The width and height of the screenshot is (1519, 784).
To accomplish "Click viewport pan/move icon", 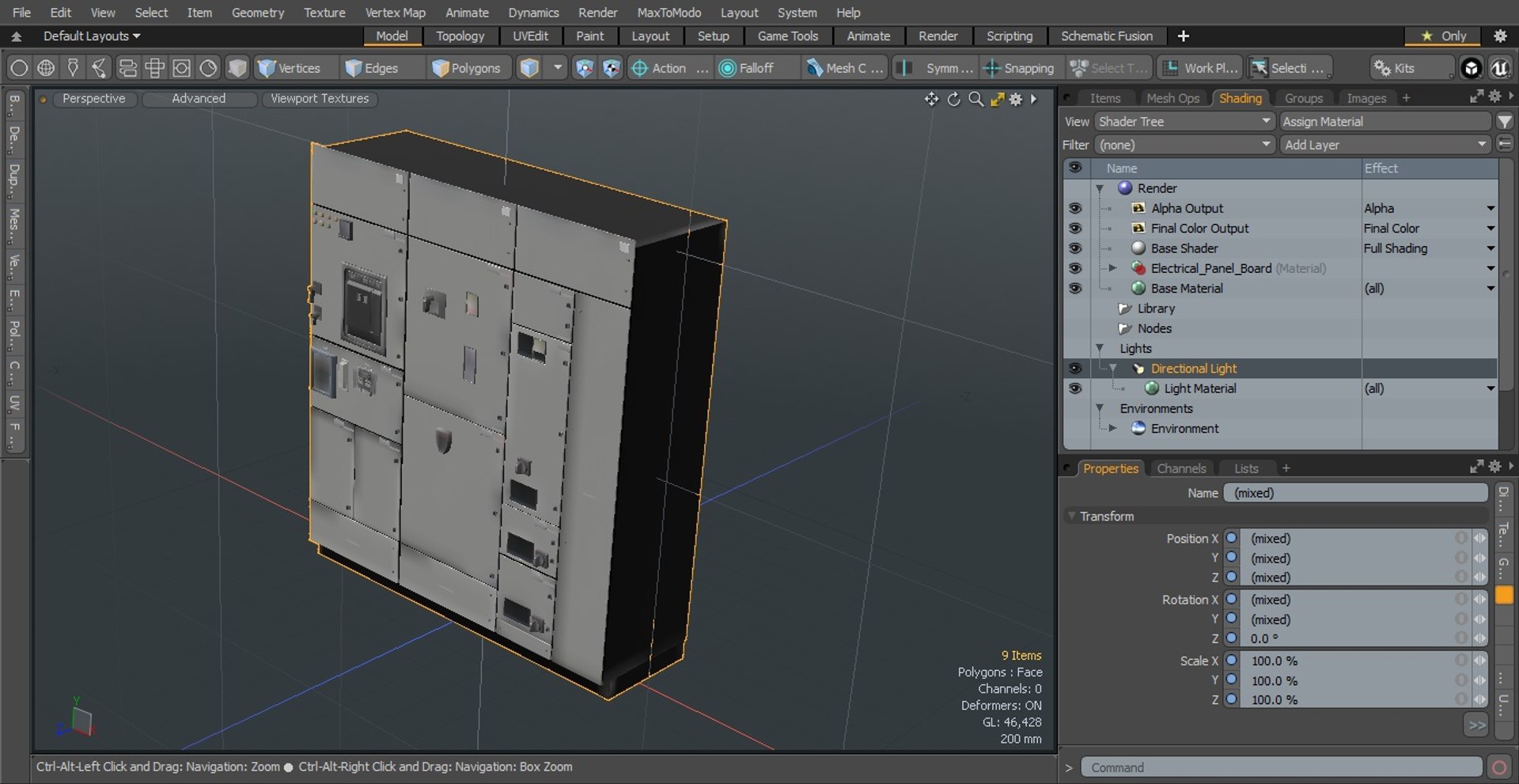I will (931, 99).
